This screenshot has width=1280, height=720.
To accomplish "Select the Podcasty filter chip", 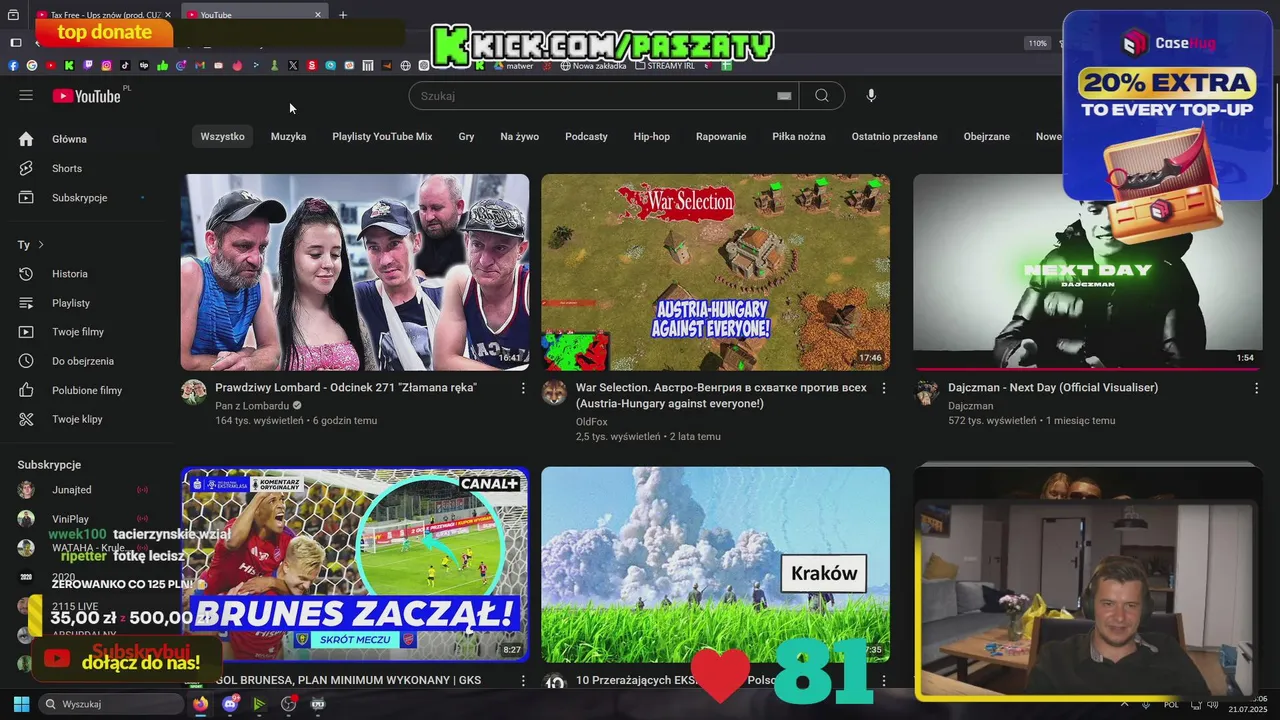I will 586,136.
